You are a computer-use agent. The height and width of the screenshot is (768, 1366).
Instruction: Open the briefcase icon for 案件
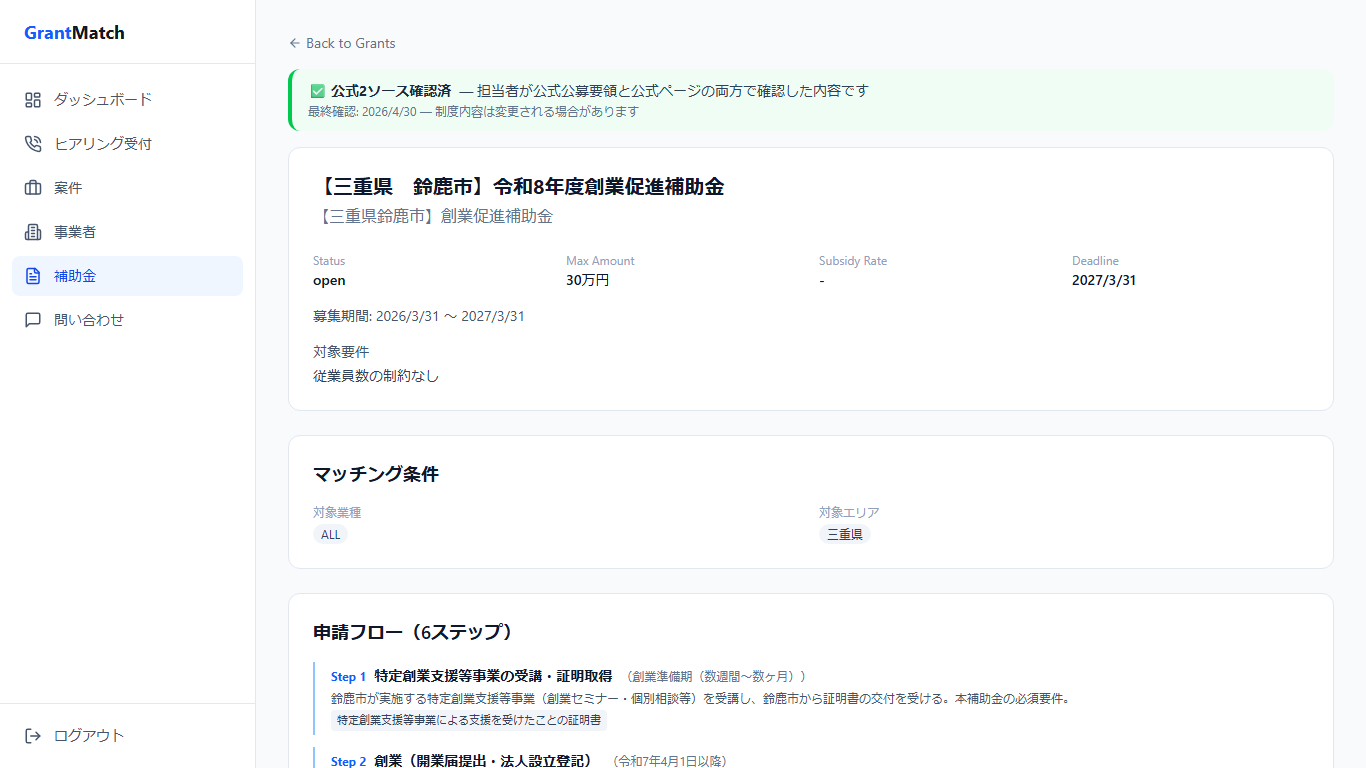click(32, 187)
